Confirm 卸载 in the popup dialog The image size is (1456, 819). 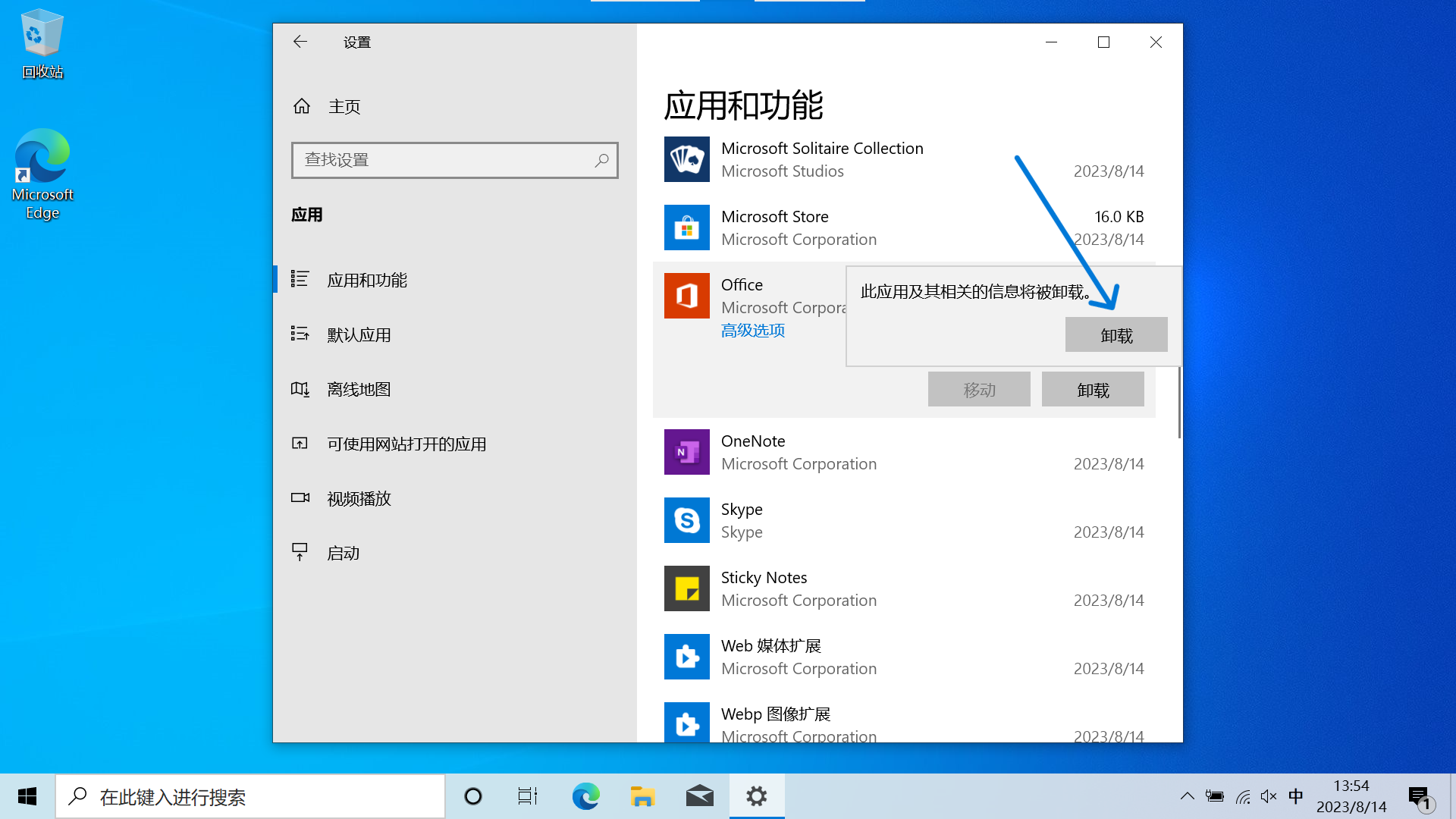click(1116, 334)
